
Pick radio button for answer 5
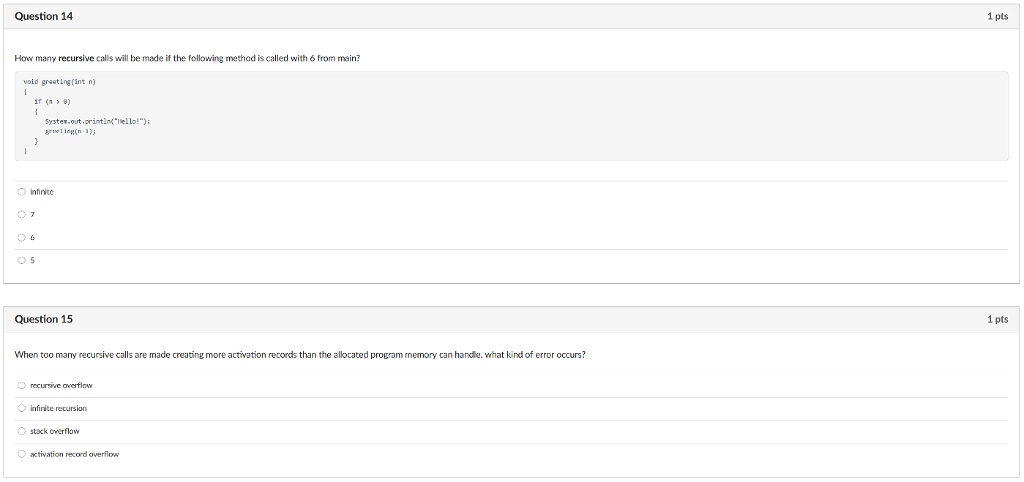pos(21,260)
